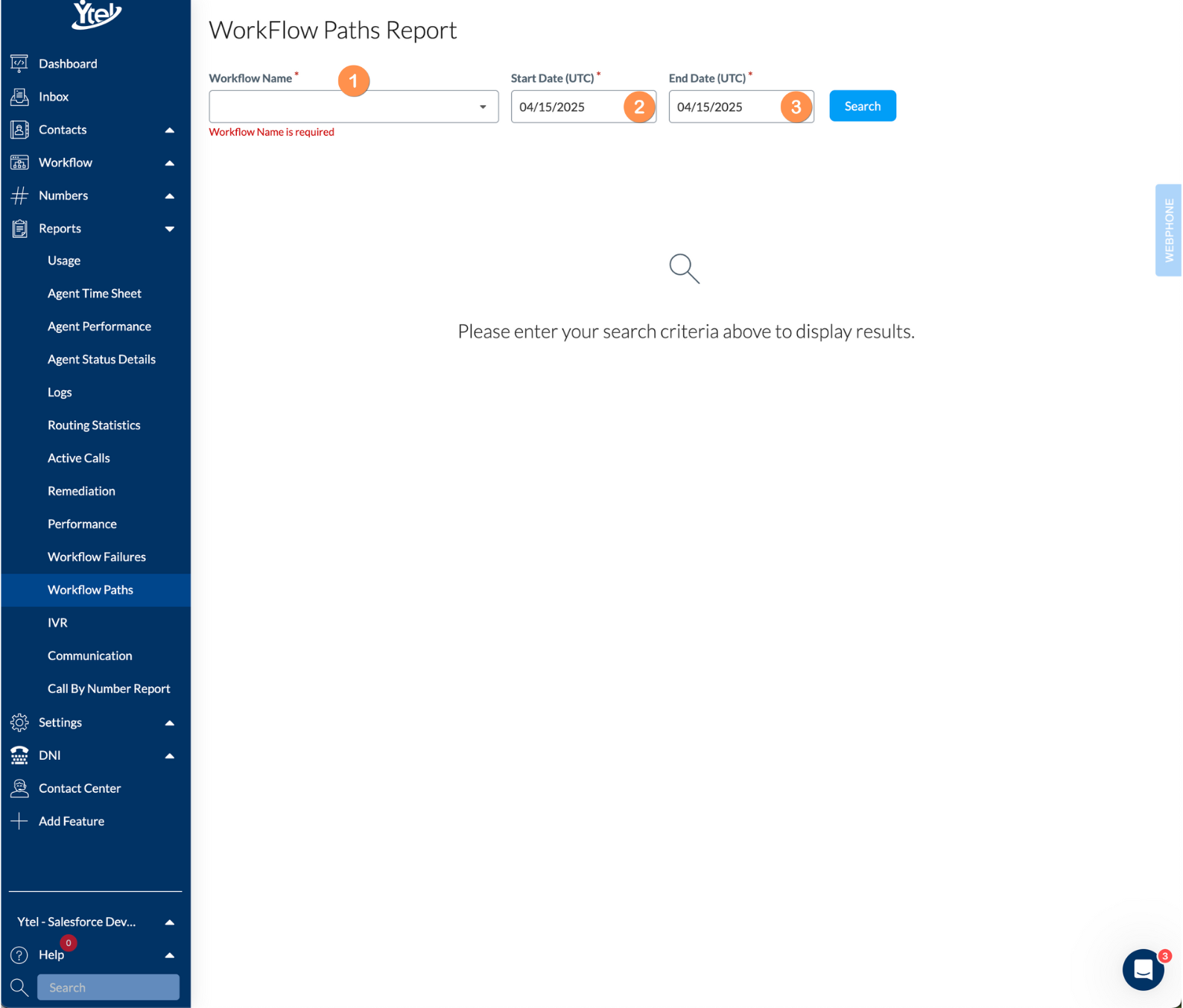The image size is (1183, 1008).
Task: Click the Help notification badge
Action: [69, 943]
